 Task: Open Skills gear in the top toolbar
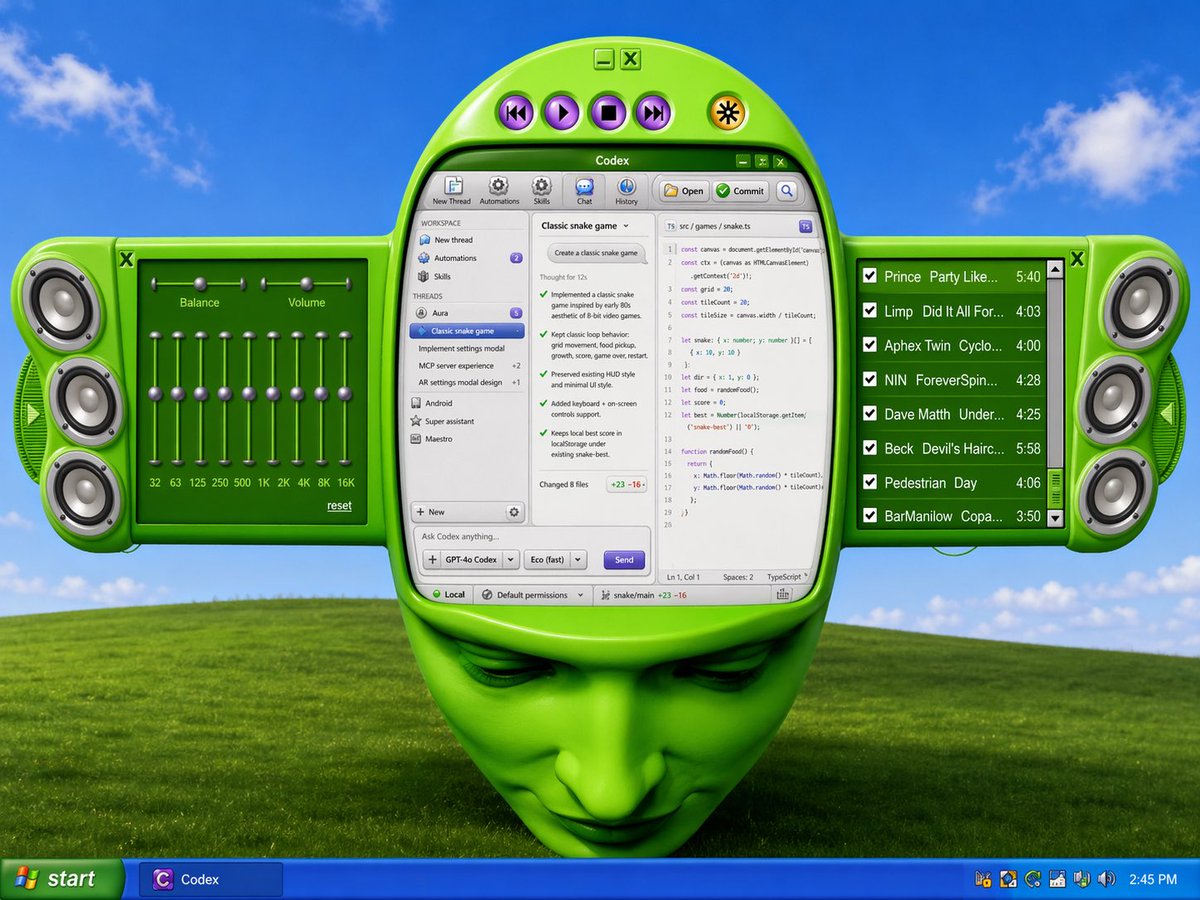541,189
